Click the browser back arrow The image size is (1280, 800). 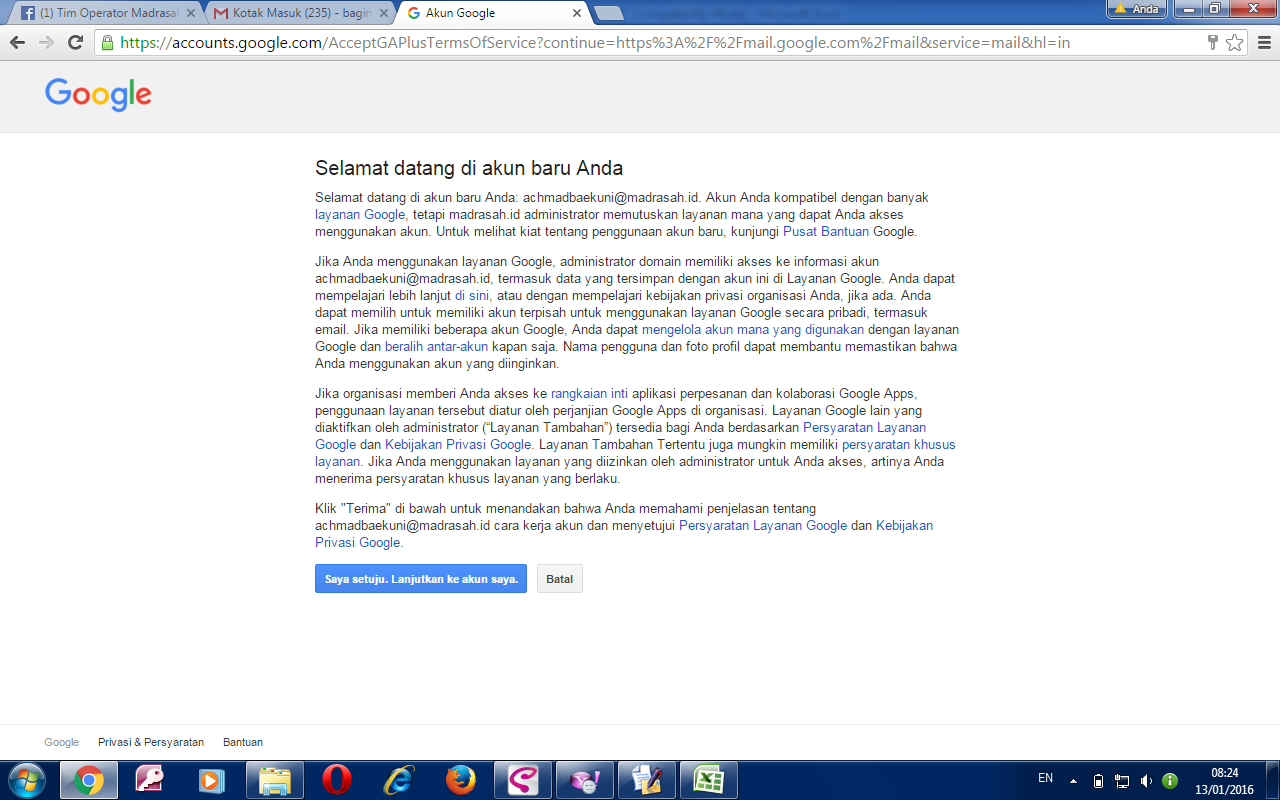(x=17, y=43)
